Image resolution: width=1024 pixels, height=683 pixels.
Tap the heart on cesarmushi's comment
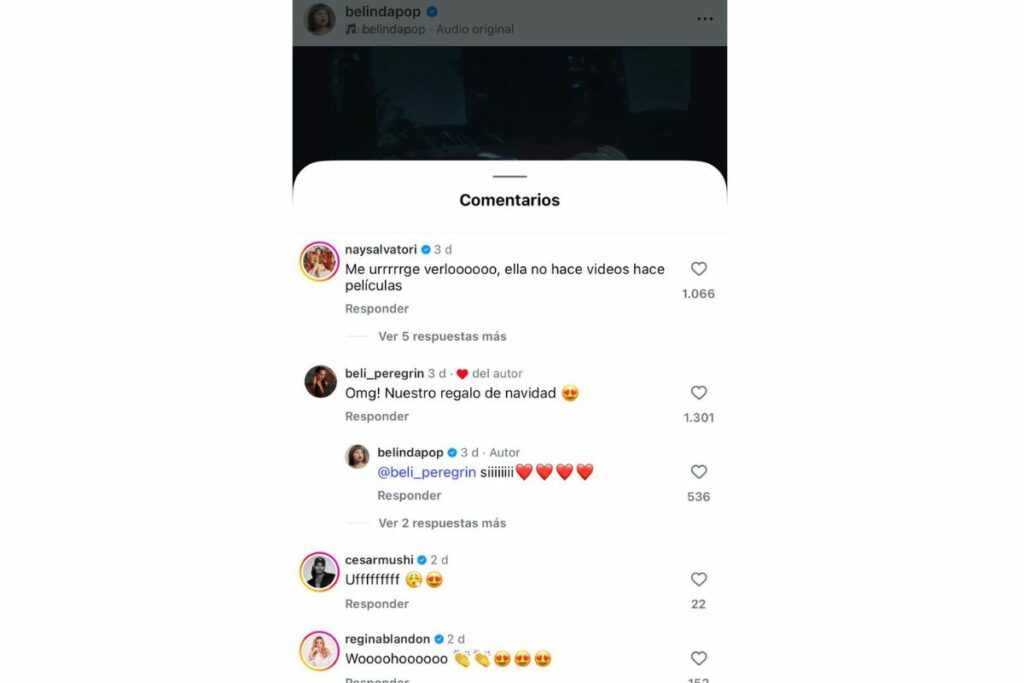tap(699, 579)
